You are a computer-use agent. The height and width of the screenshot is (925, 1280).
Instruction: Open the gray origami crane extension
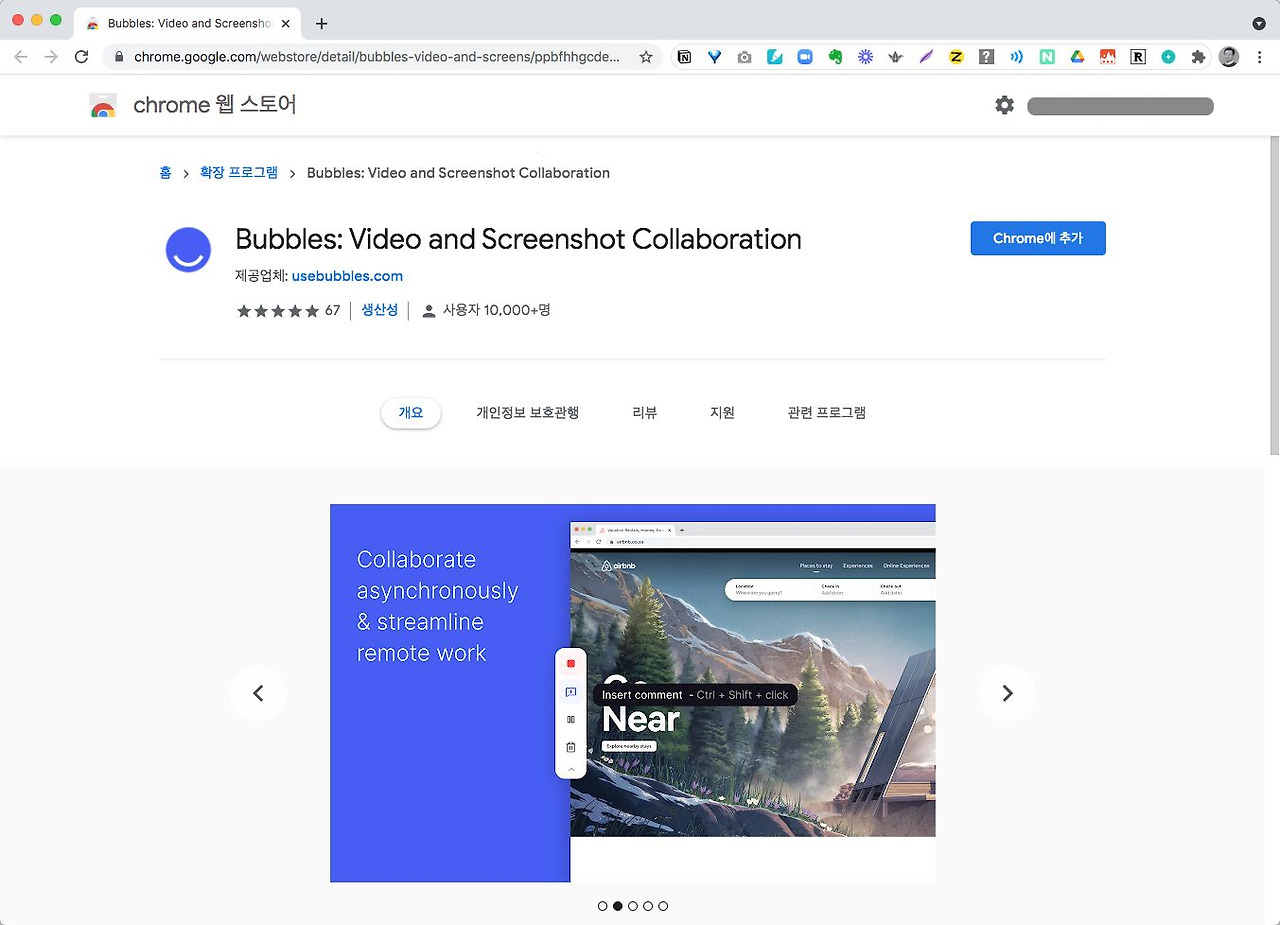(896, 57)
